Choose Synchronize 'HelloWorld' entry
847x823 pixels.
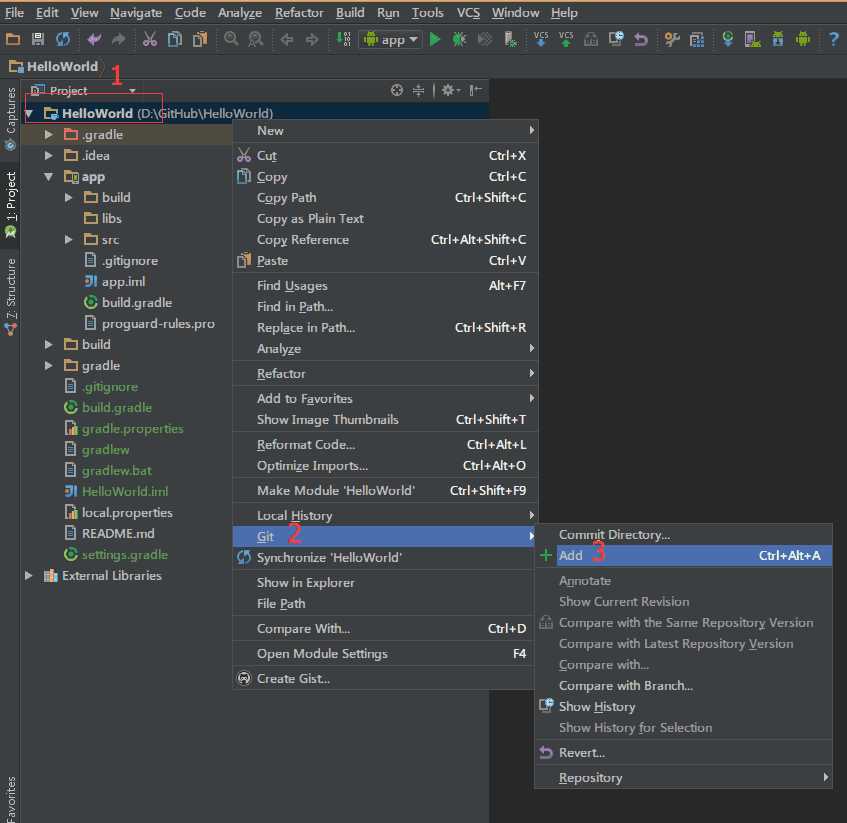click(385, 557)
